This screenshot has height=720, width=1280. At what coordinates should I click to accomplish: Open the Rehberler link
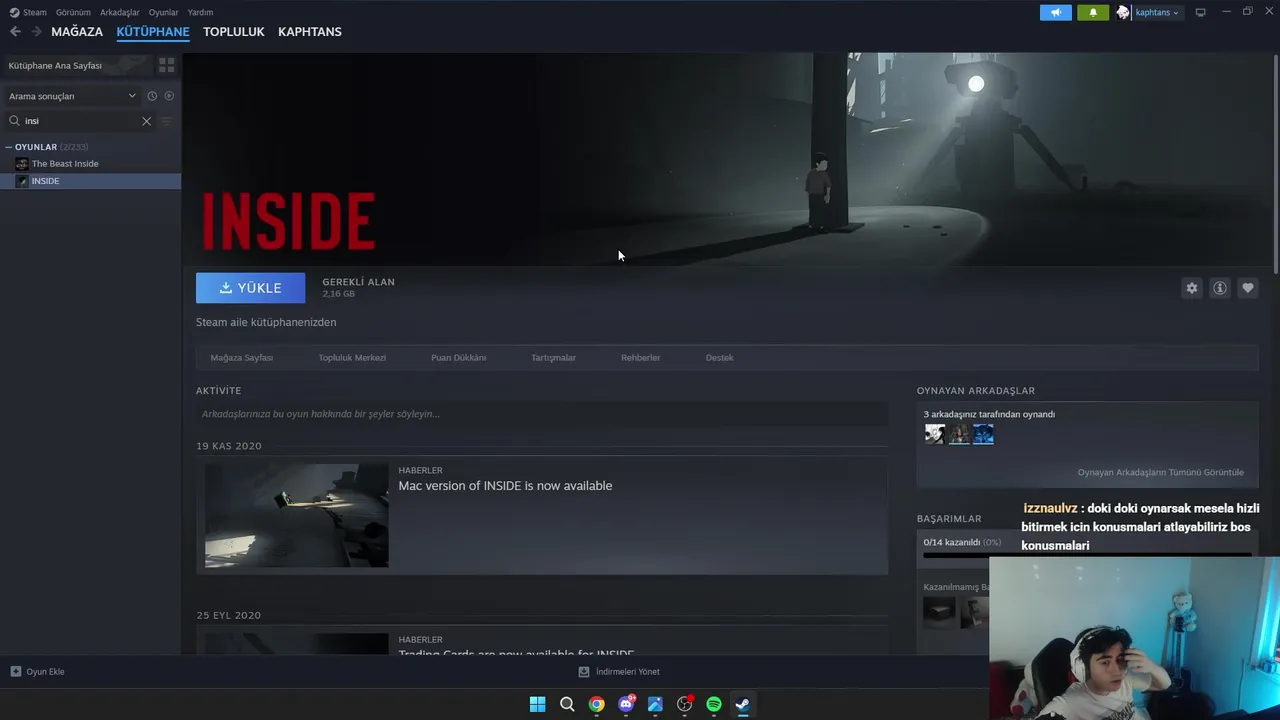(640, 358)
